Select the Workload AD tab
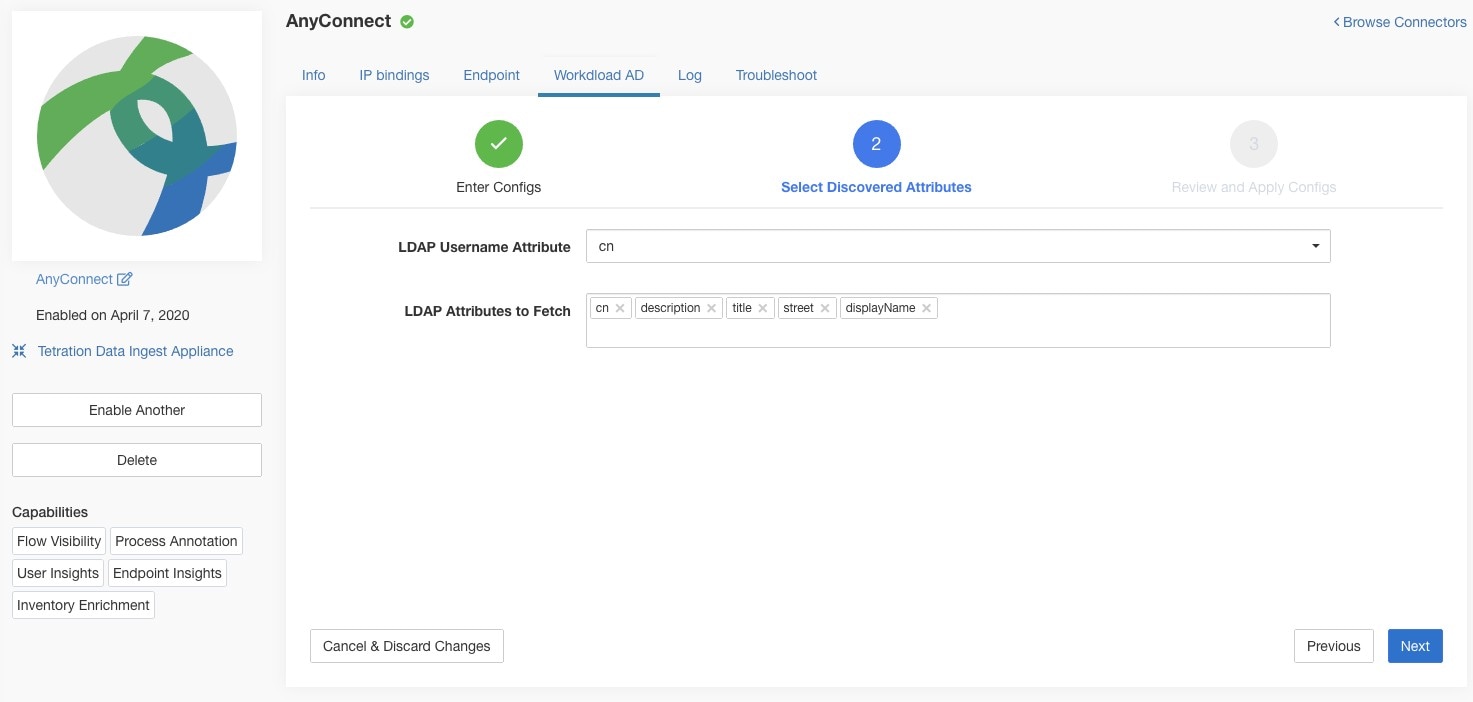 click(599, 75)
